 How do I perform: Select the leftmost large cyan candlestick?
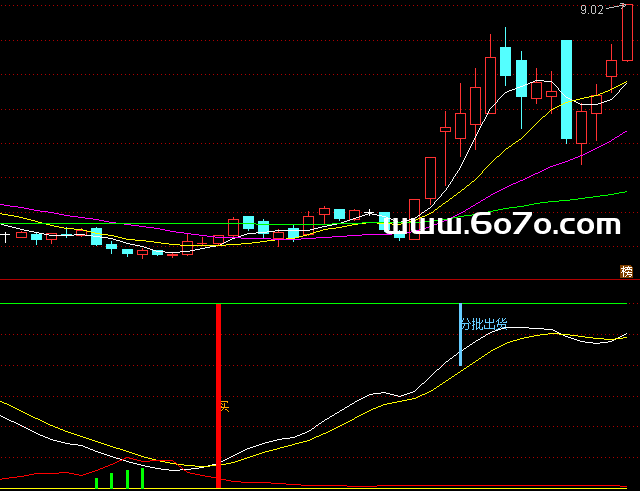[96, 236]
